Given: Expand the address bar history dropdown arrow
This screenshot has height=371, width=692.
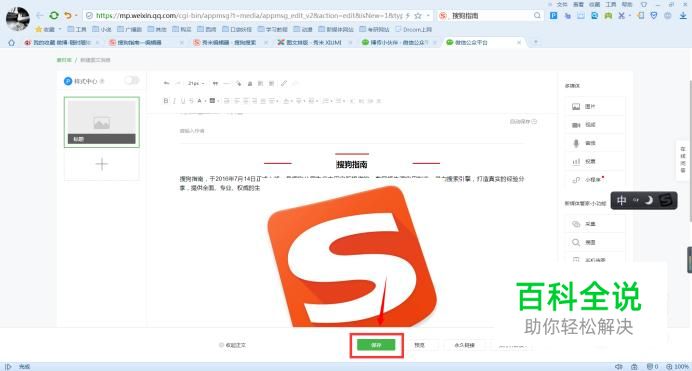Looking at the screenshot, I should click(x=428, y=15).
